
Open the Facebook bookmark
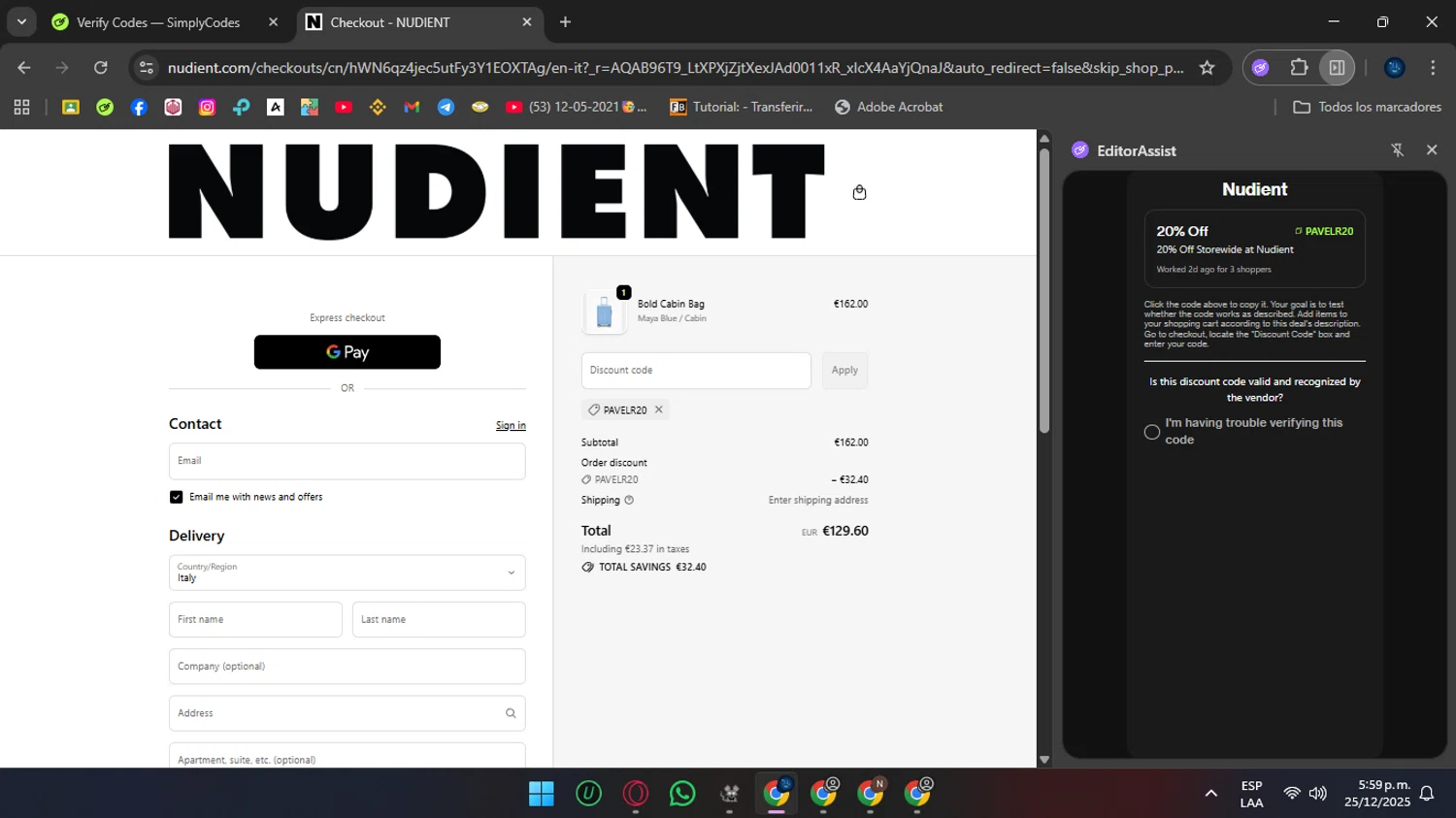pyautogui.click(x=139, y=108)
